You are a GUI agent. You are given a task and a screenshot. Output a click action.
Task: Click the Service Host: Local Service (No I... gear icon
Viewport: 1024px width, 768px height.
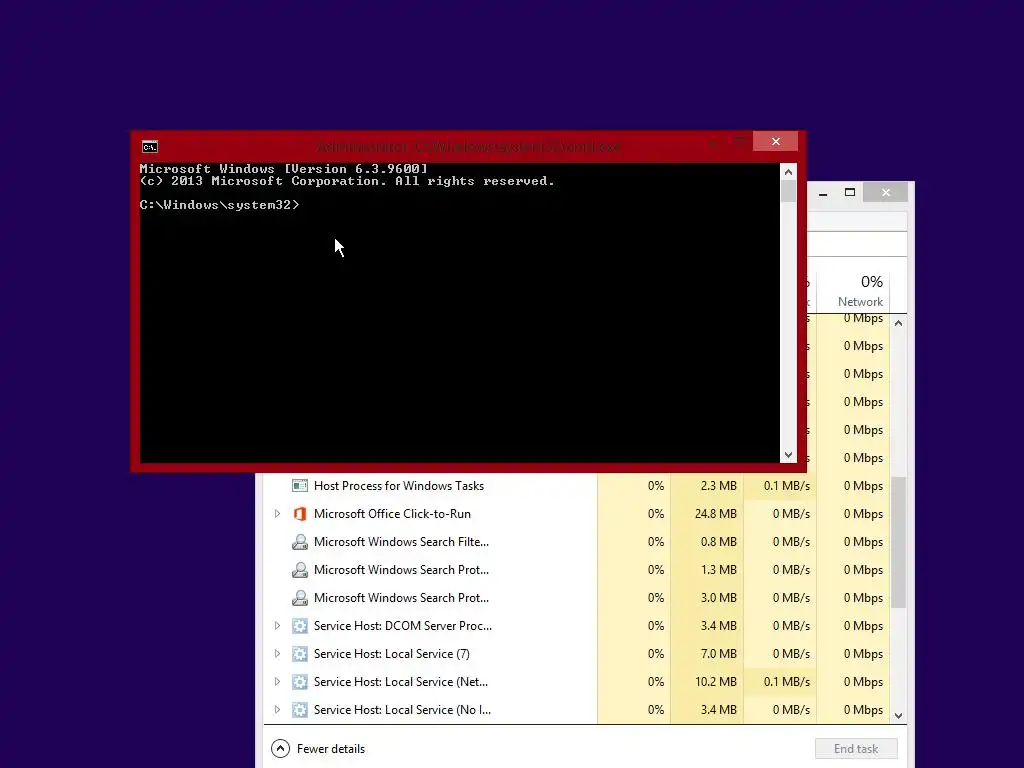pos(300,710)
